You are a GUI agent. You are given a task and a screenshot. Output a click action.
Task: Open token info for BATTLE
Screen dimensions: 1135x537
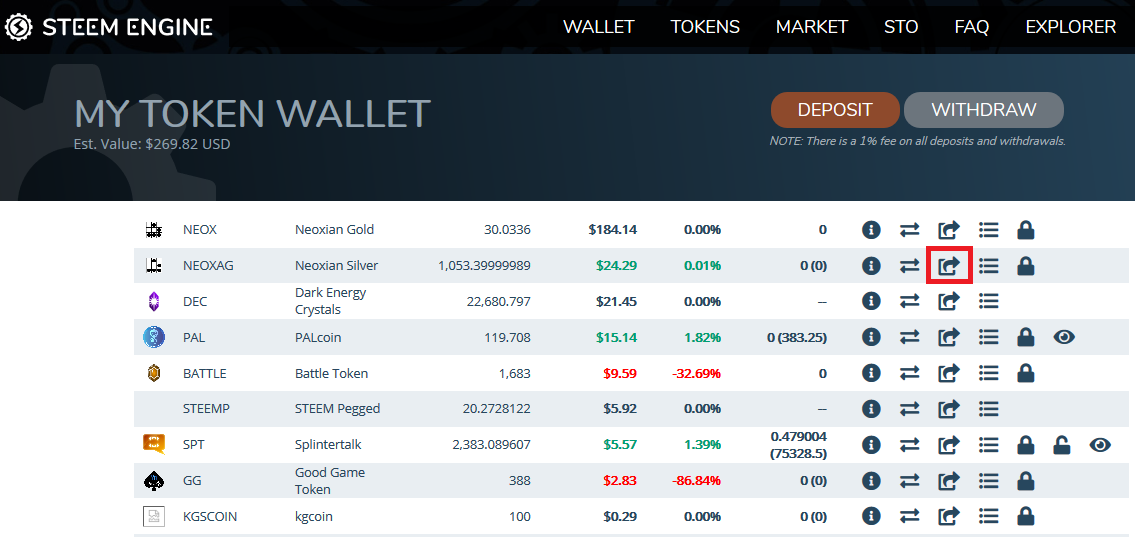click(871, 373)
